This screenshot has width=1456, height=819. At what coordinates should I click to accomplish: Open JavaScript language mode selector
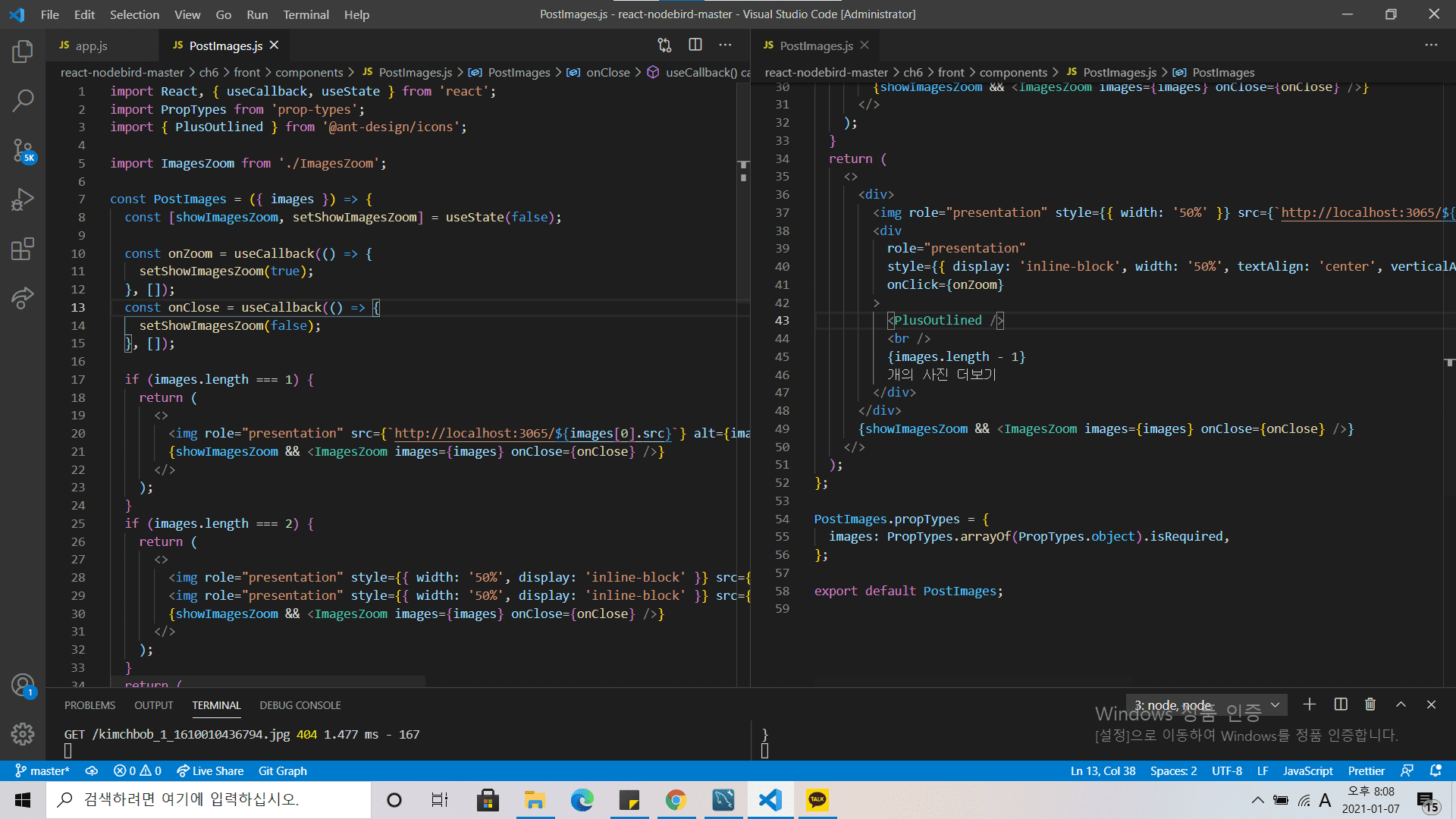tap(1307, 770)
